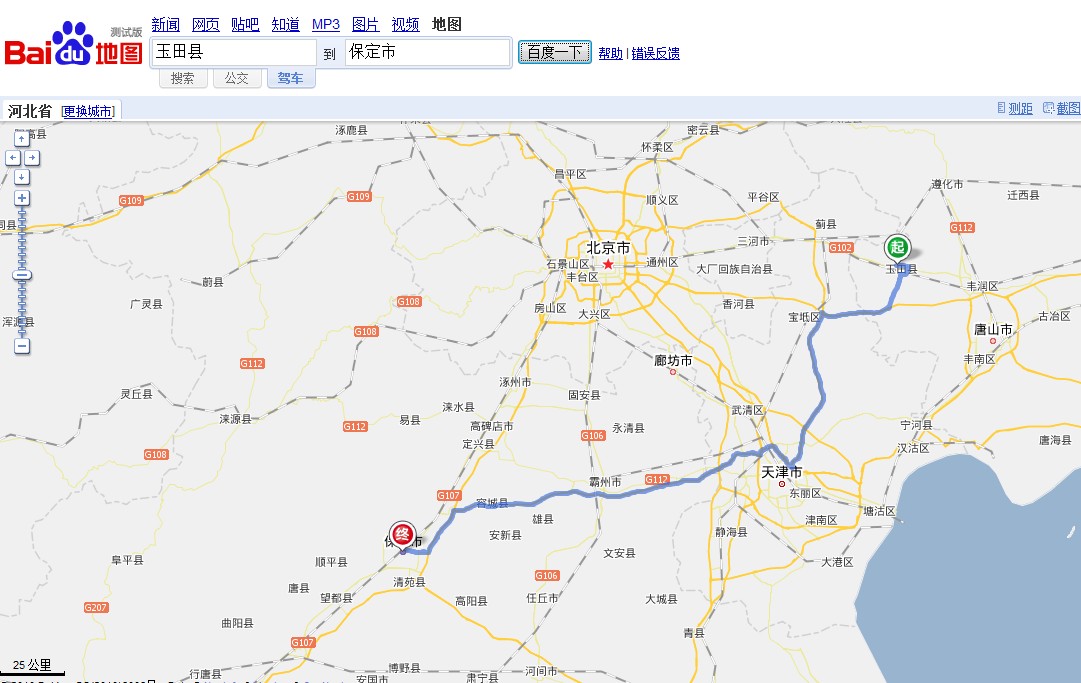Screen dimensions: 1081x683
Task: Click the G106 shield near 固安县
Action: [x=593, y=436]
